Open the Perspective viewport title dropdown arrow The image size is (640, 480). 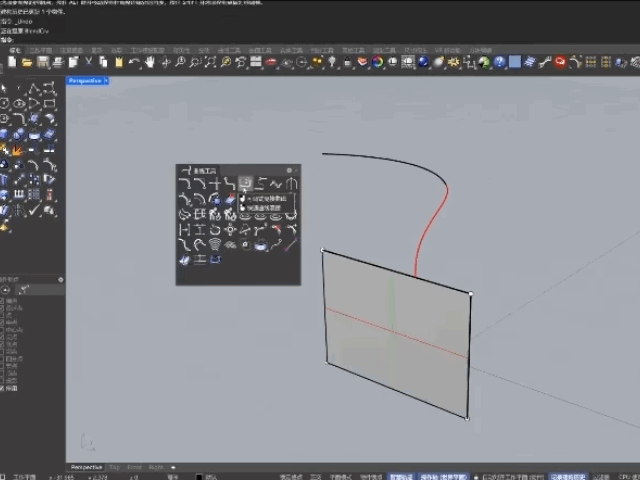pos(104,80)
